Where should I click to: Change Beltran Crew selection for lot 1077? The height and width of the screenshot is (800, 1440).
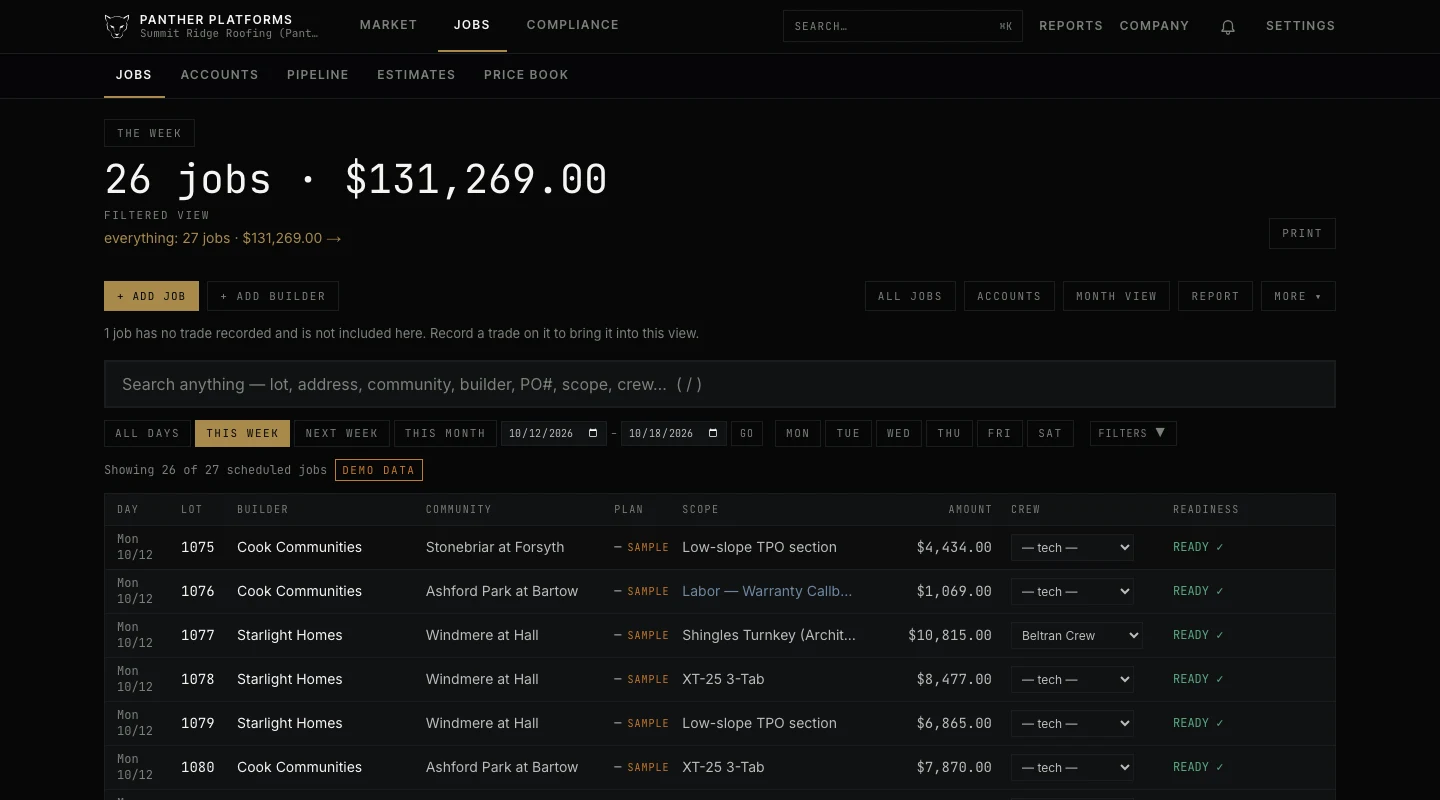[1076, 635]
